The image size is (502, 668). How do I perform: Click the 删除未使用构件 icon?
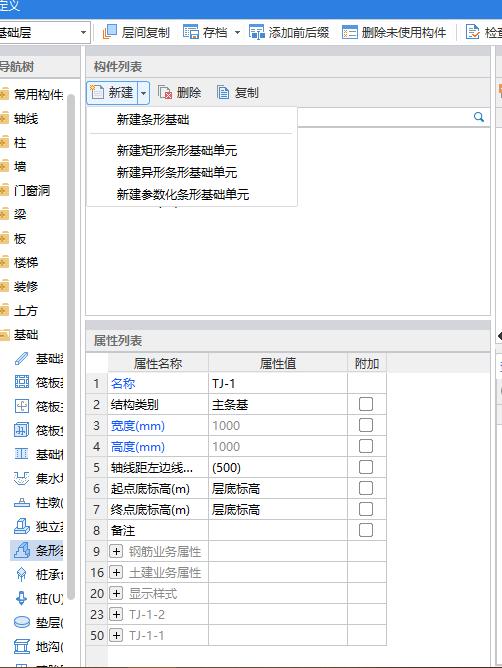[x=349, y=32]
